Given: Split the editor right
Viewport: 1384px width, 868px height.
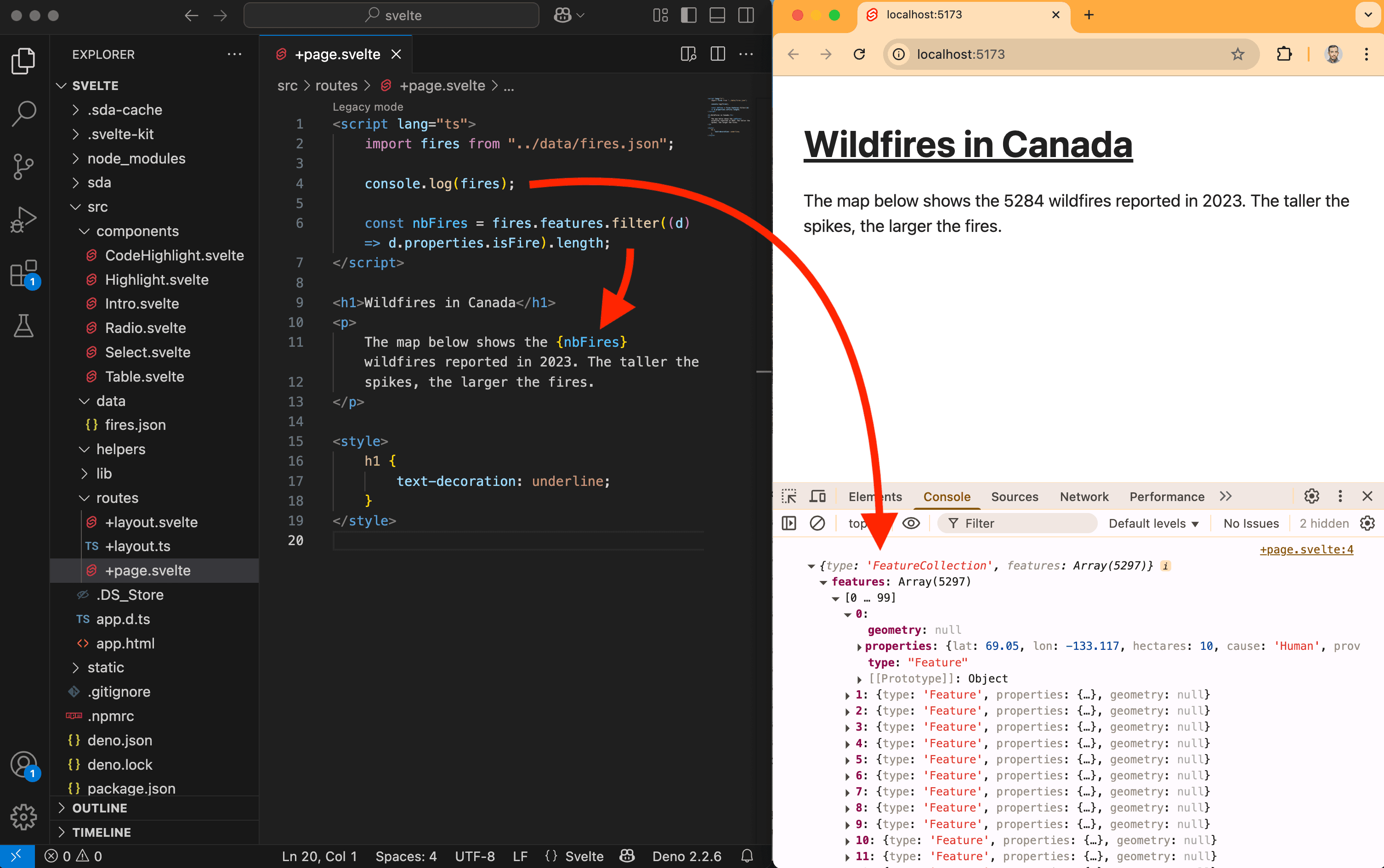Looking at the screenshot, I should coord(718,55).
